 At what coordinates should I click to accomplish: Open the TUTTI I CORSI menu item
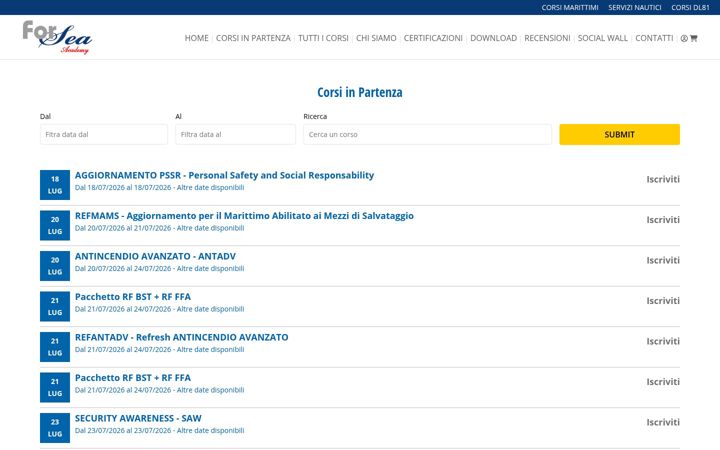tap(323, 38)
